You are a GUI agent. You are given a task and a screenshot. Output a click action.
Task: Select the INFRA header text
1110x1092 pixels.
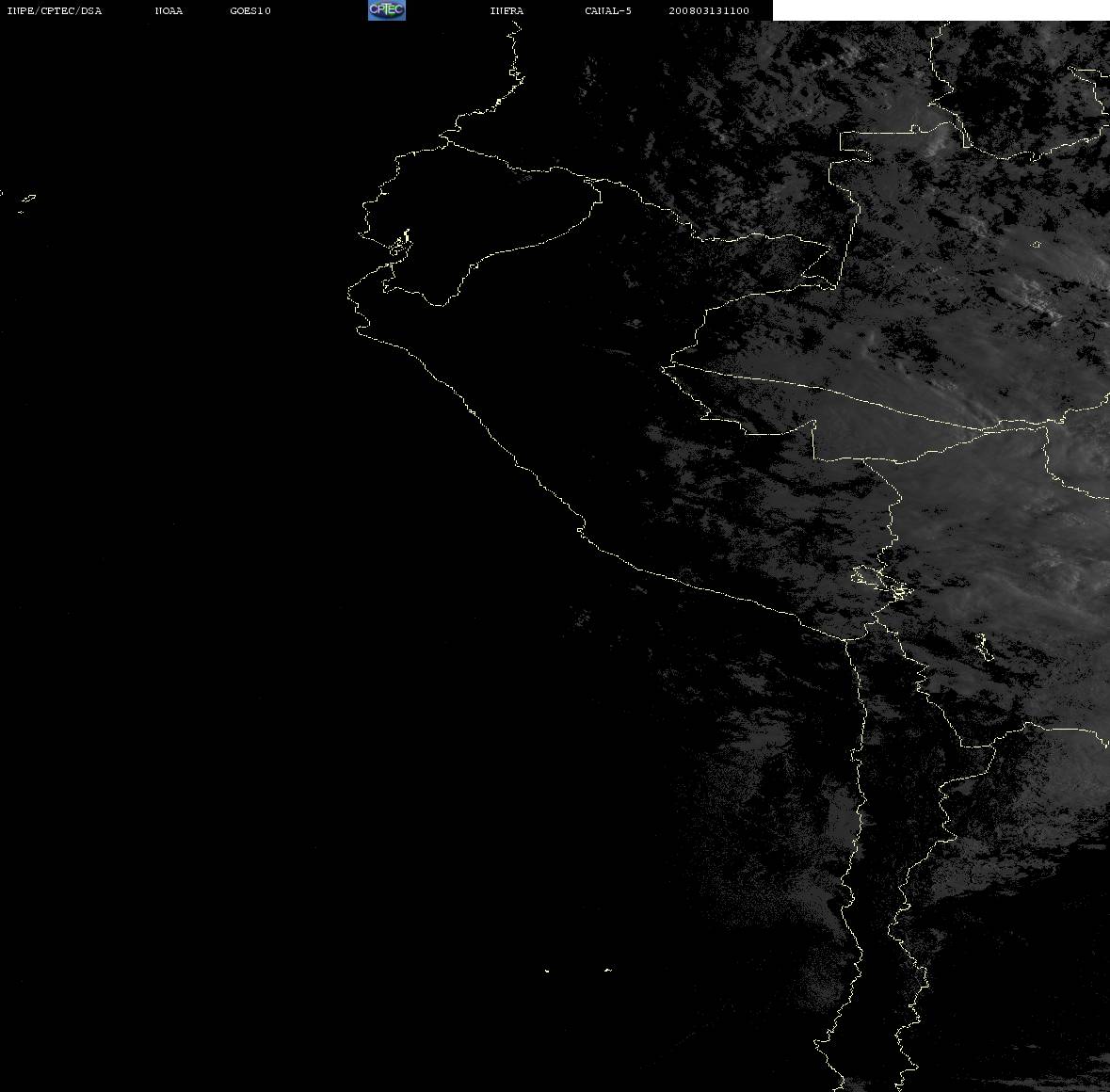(x=507, y=10)
